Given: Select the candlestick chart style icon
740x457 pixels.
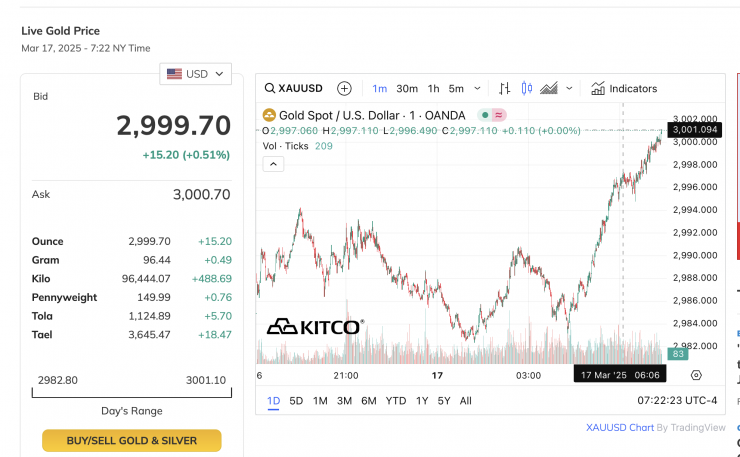Looking at the screenshot, I should pyautogui.click(x=526, y=88).
